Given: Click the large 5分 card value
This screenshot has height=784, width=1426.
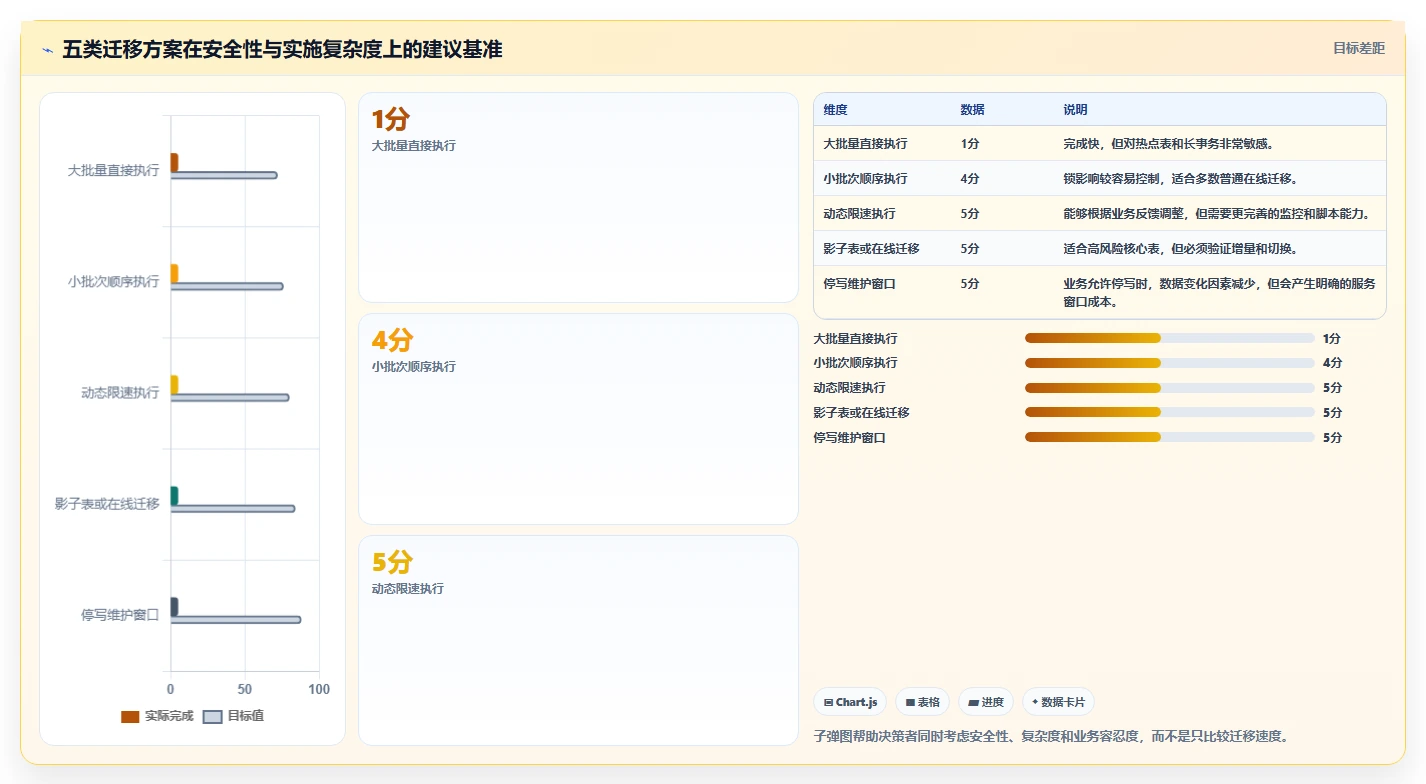Looking at the screenshot, I should pos(392,563).
